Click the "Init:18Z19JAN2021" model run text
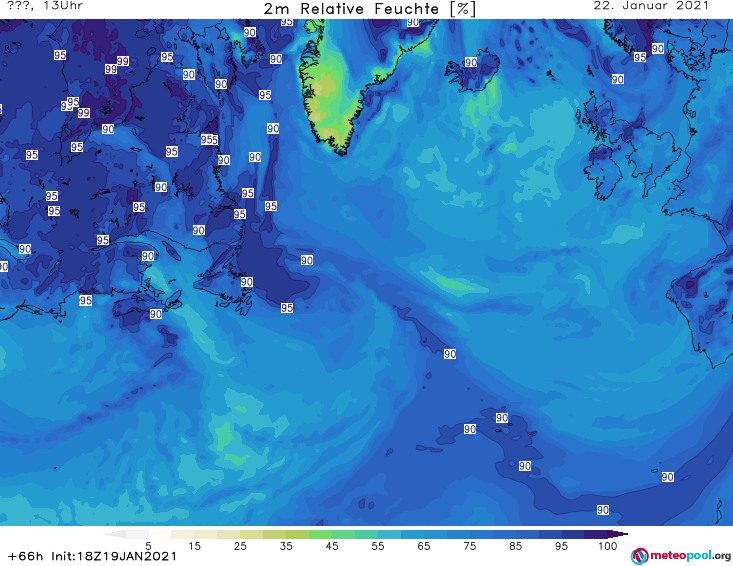 (115, 556)
